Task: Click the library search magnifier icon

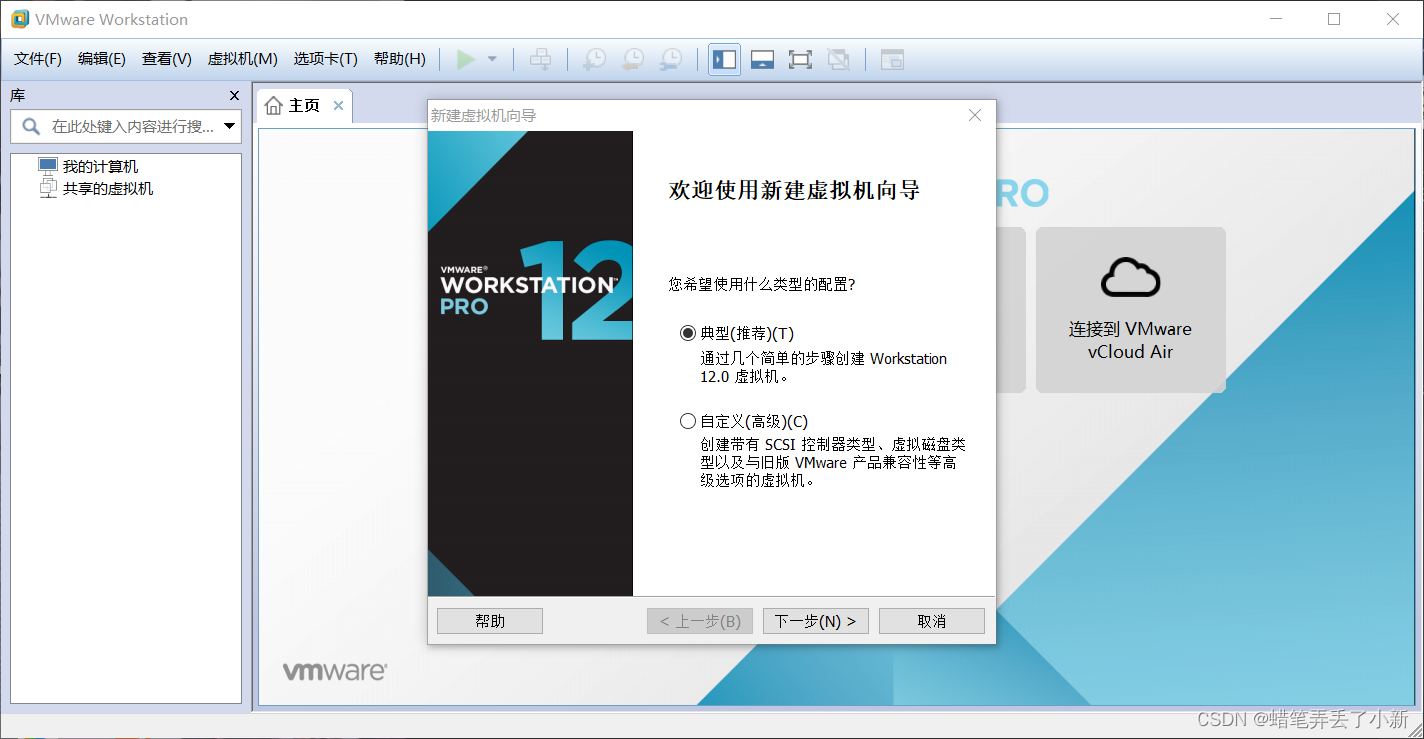Action: tap(31, 127)
